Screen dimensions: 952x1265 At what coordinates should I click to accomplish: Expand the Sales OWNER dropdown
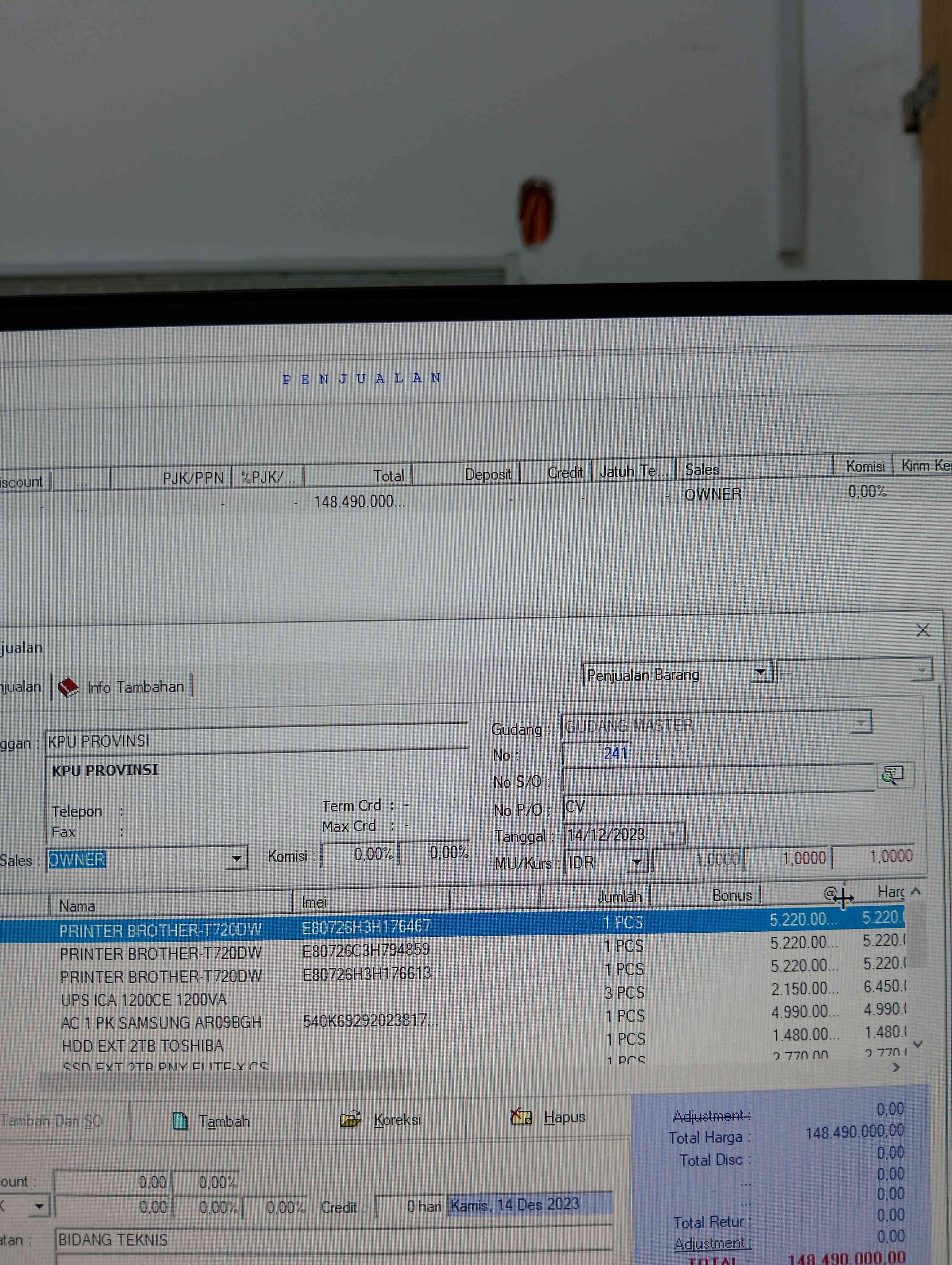click(x=236, y=859)
